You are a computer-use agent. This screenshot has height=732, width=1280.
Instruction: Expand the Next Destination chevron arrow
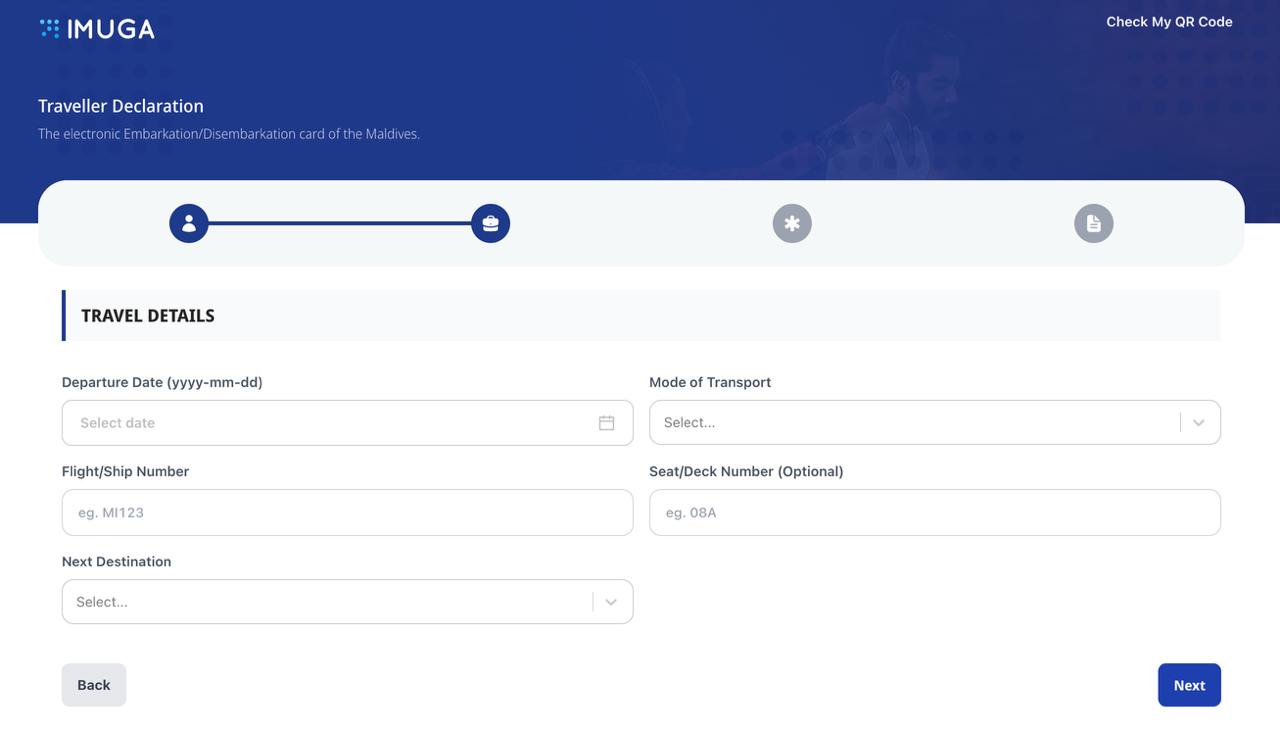click(x=610, y=602)
